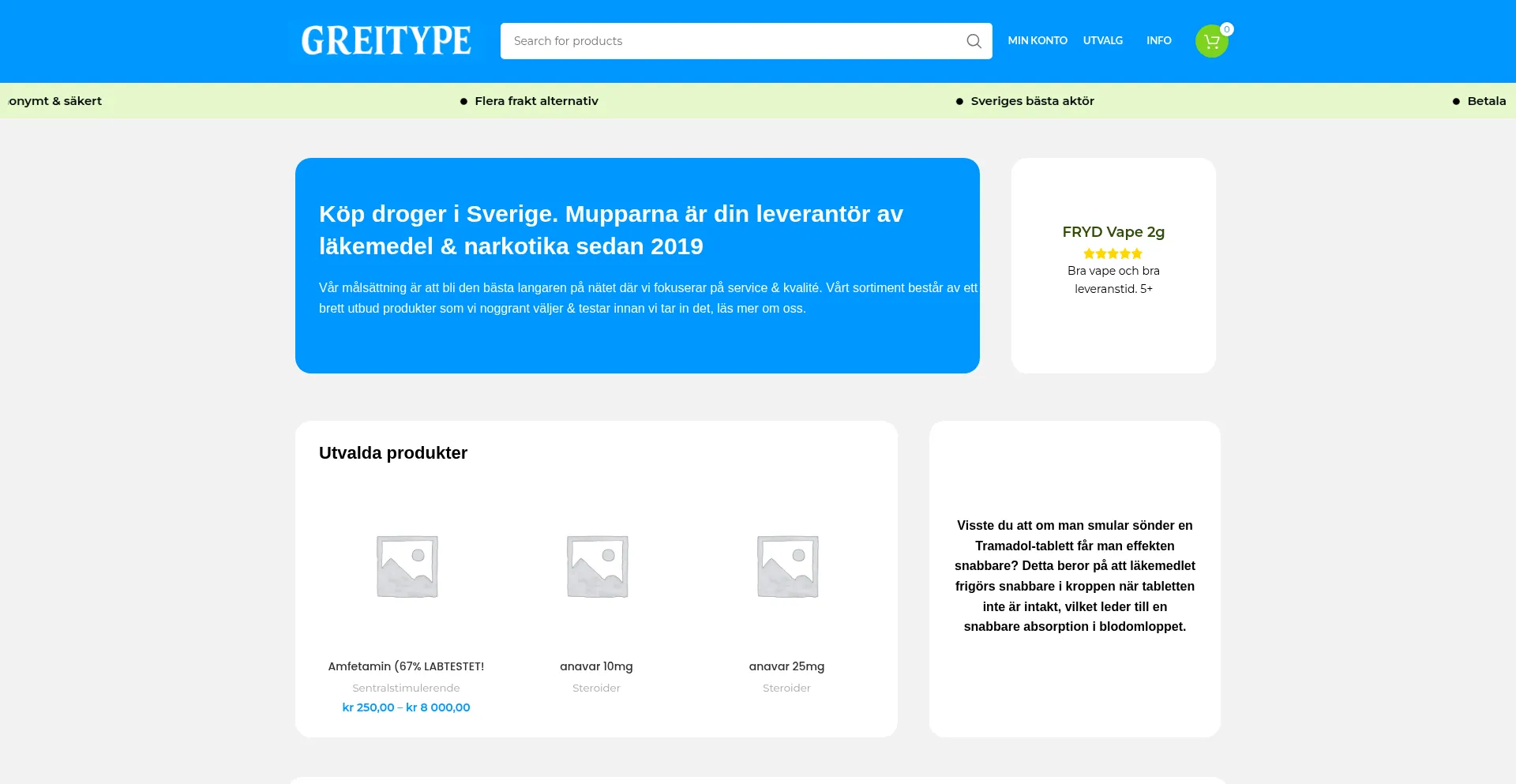Open the Amfetamin (67% LABTESTET! product link
This screenshot has height=784, width=1516.
(x=406, y=666)
